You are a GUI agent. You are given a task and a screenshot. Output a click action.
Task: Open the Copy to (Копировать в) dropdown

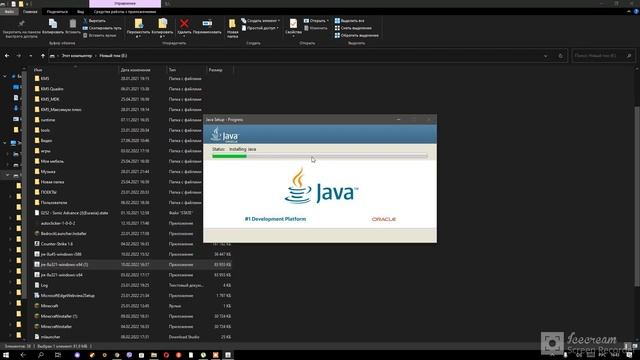pyautogui.click(x=162, y=28)
